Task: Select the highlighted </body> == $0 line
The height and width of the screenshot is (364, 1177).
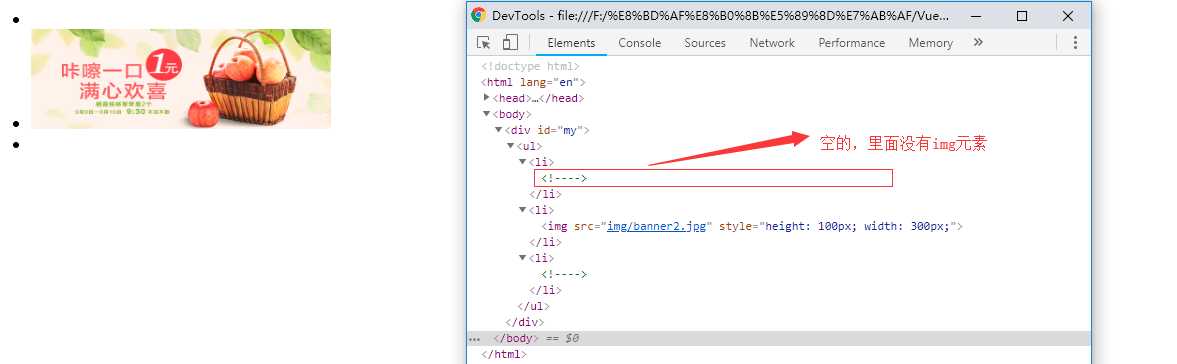Action: click(x=779, y=338)
